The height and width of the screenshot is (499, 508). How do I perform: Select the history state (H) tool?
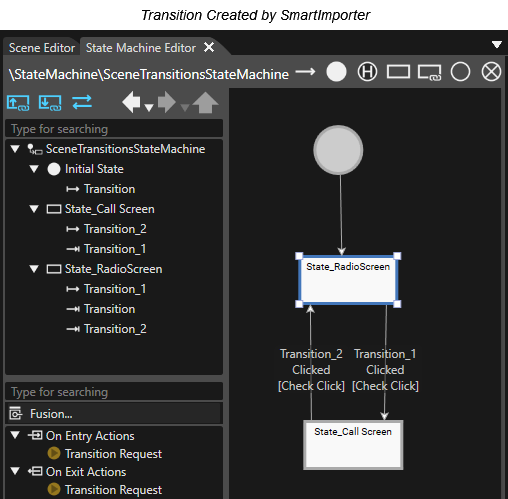pyautogui.click(x=367, y=72)
